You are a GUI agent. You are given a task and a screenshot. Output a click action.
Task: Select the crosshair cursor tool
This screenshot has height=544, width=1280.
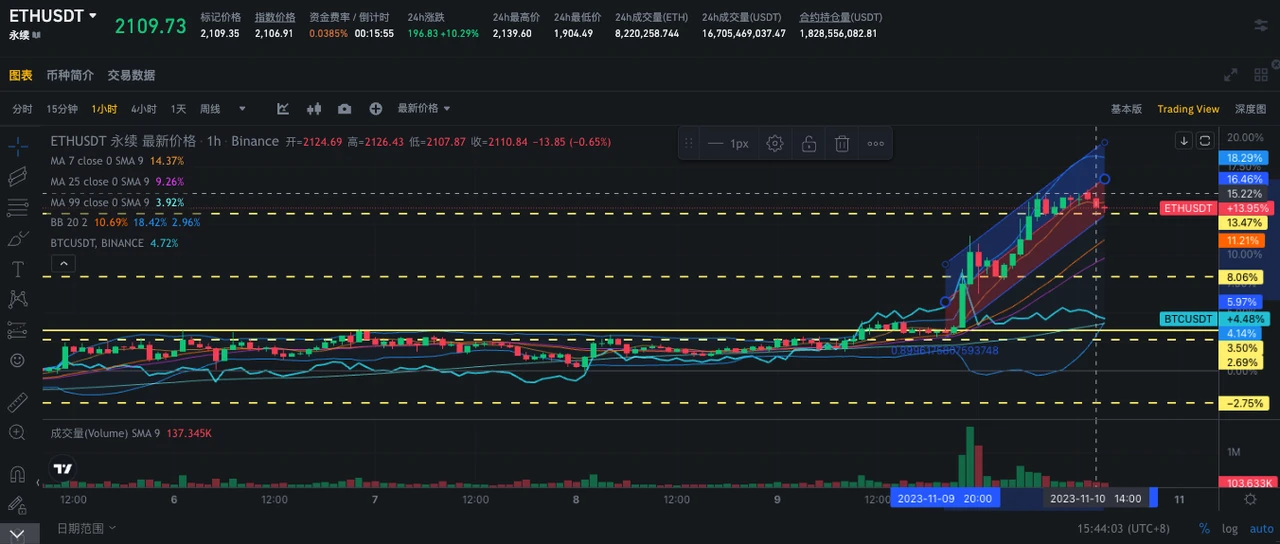[17, 146]
